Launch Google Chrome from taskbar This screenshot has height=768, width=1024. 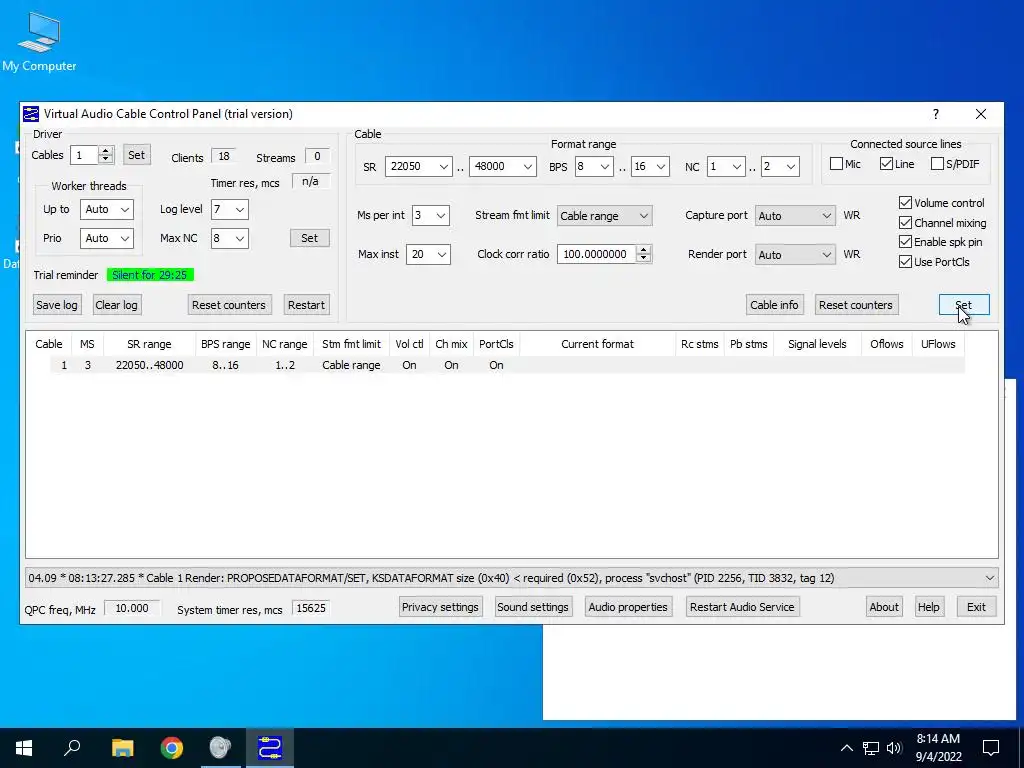[x=172, y=748]
